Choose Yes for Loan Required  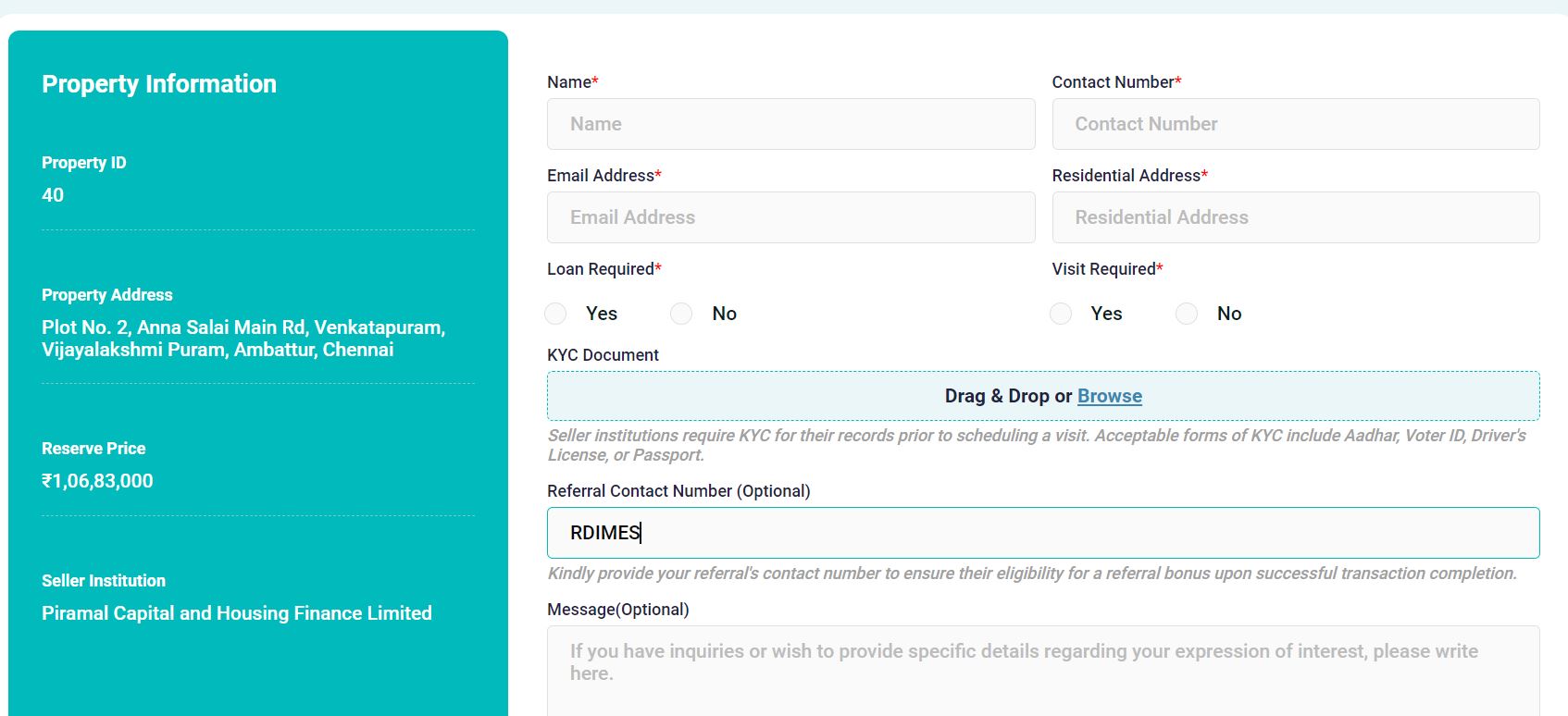[x=555, y=314]
